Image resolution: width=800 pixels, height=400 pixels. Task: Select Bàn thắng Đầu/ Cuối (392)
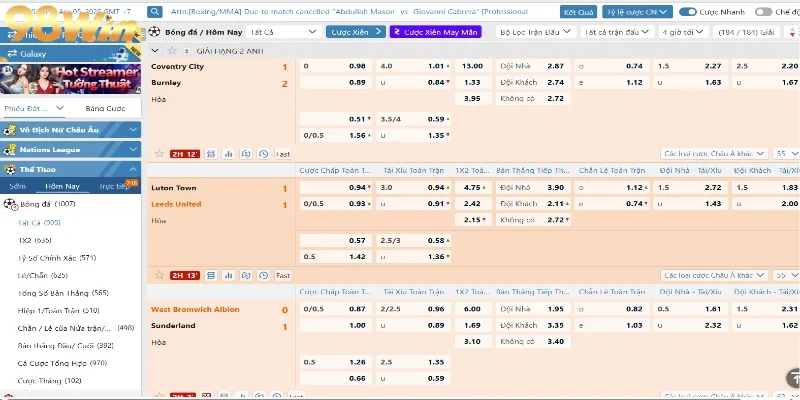(x=65, y=346)
